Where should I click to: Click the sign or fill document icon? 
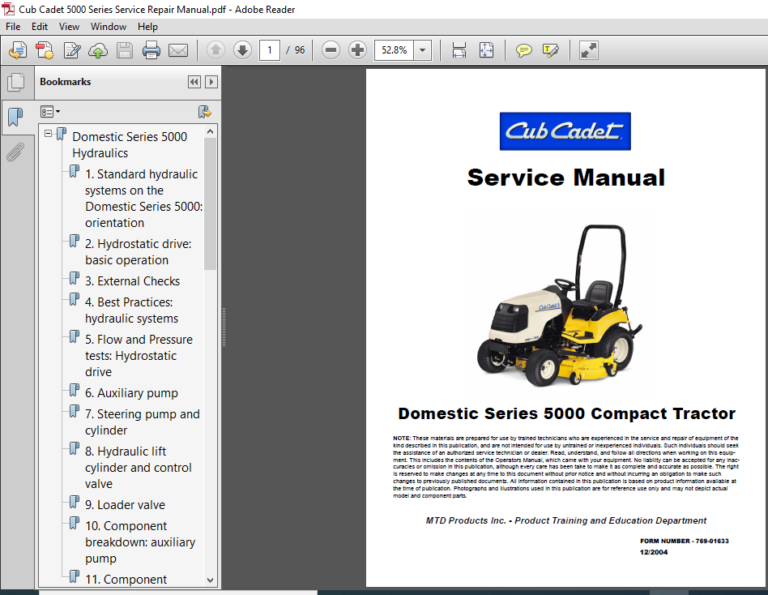(72, 50)
